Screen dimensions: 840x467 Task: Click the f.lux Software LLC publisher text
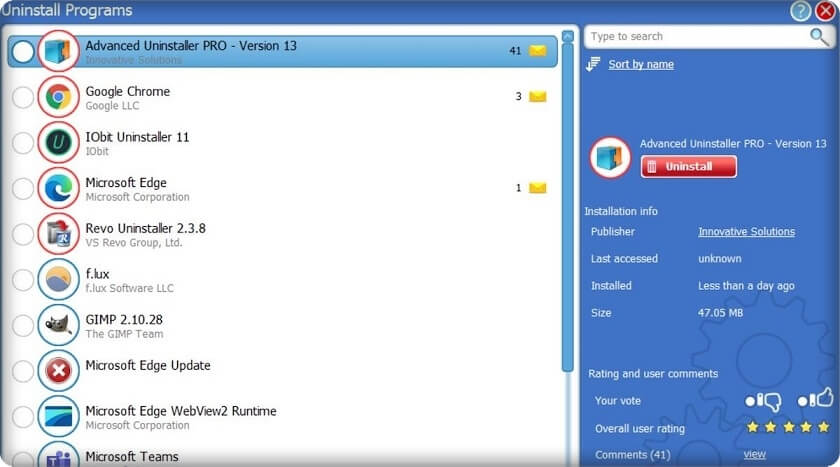tap(129, 288)
